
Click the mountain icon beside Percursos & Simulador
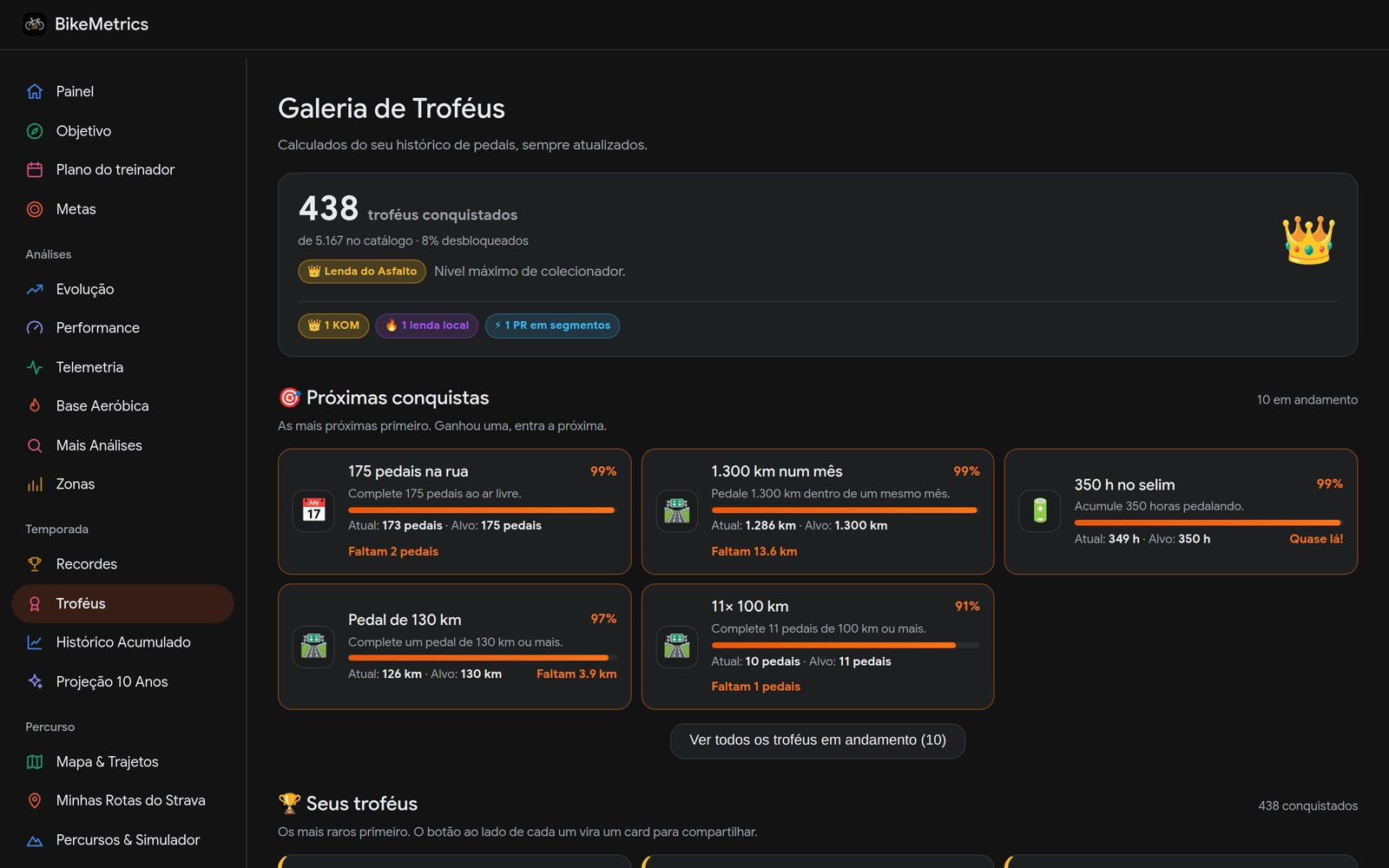click(x=35, y=840)
